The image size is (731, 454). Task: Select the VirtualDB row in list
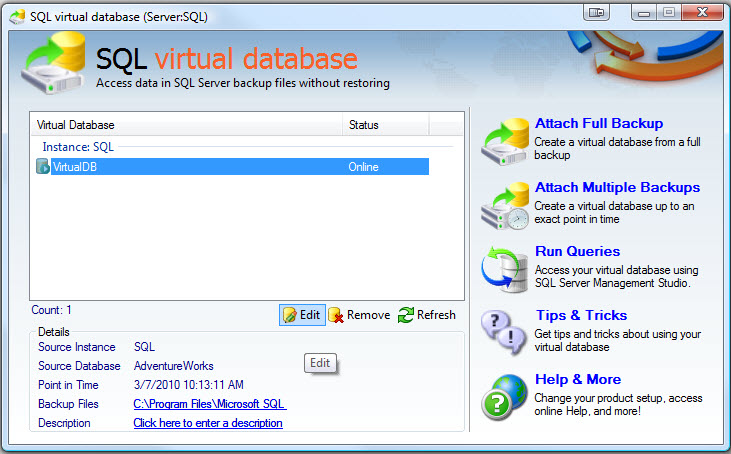[232, 166]
